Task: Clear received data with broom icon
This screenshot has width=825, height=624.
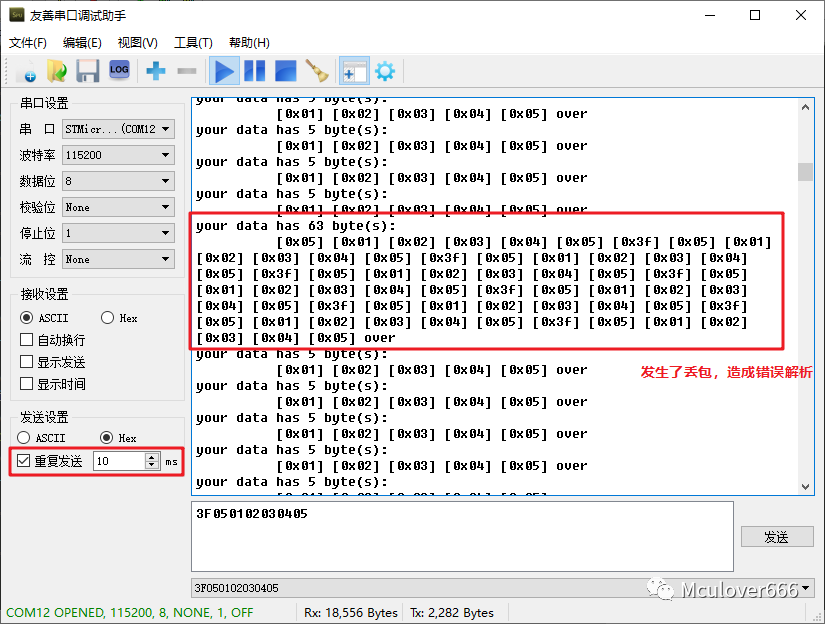Action: click(317, 71)
